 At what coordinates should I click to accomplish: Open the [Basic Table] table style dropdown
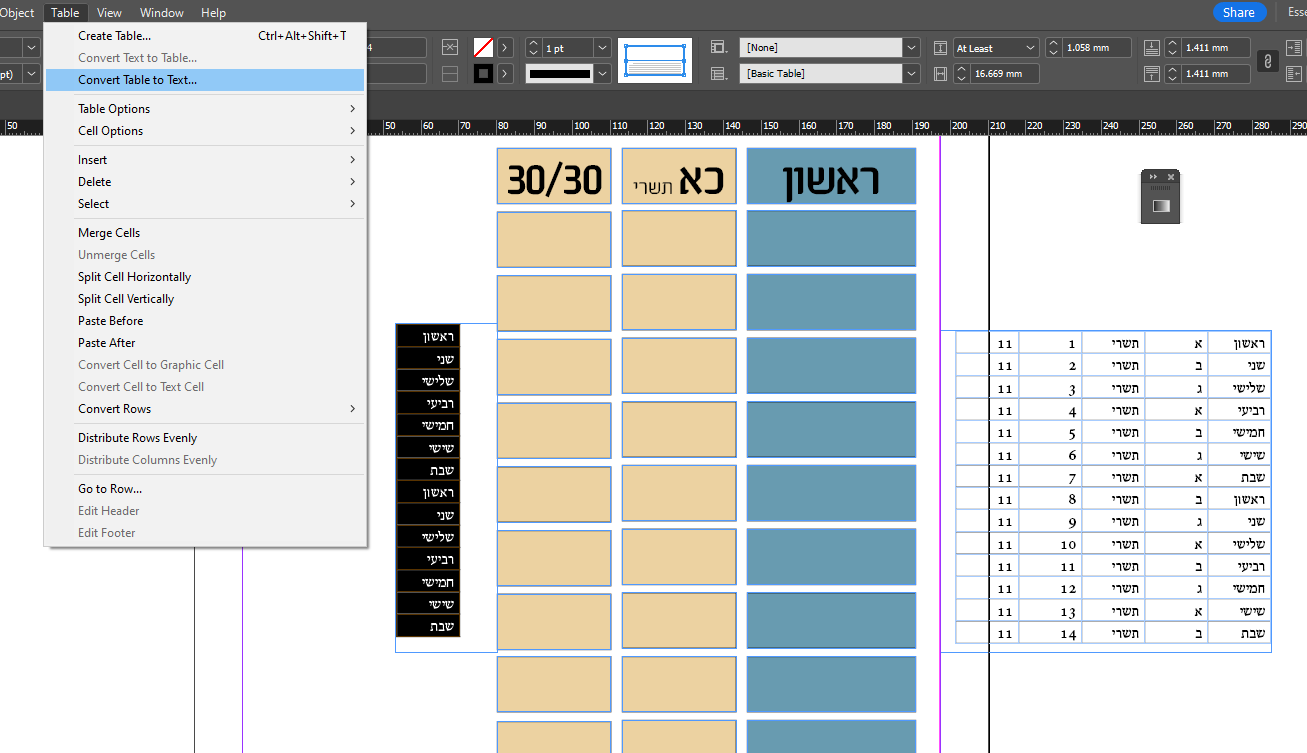tap(911, 73)
